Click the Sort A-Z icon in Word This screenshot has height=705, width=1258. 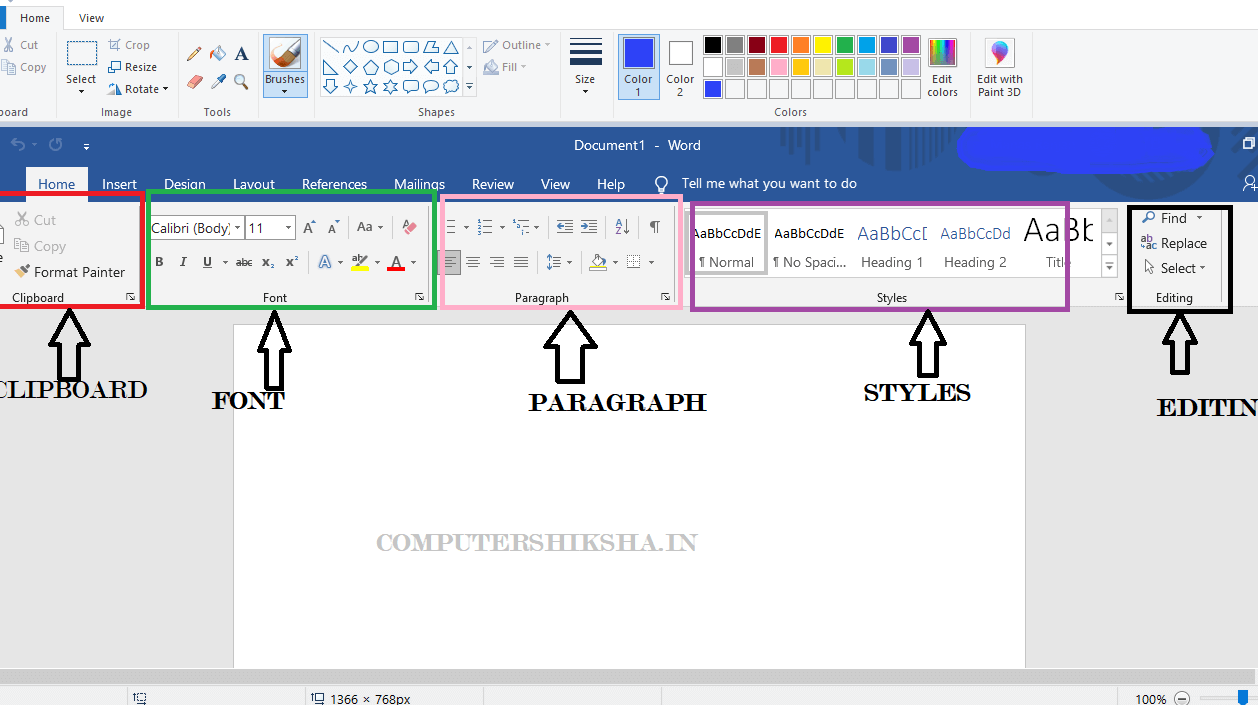click(x=622, y=227)
